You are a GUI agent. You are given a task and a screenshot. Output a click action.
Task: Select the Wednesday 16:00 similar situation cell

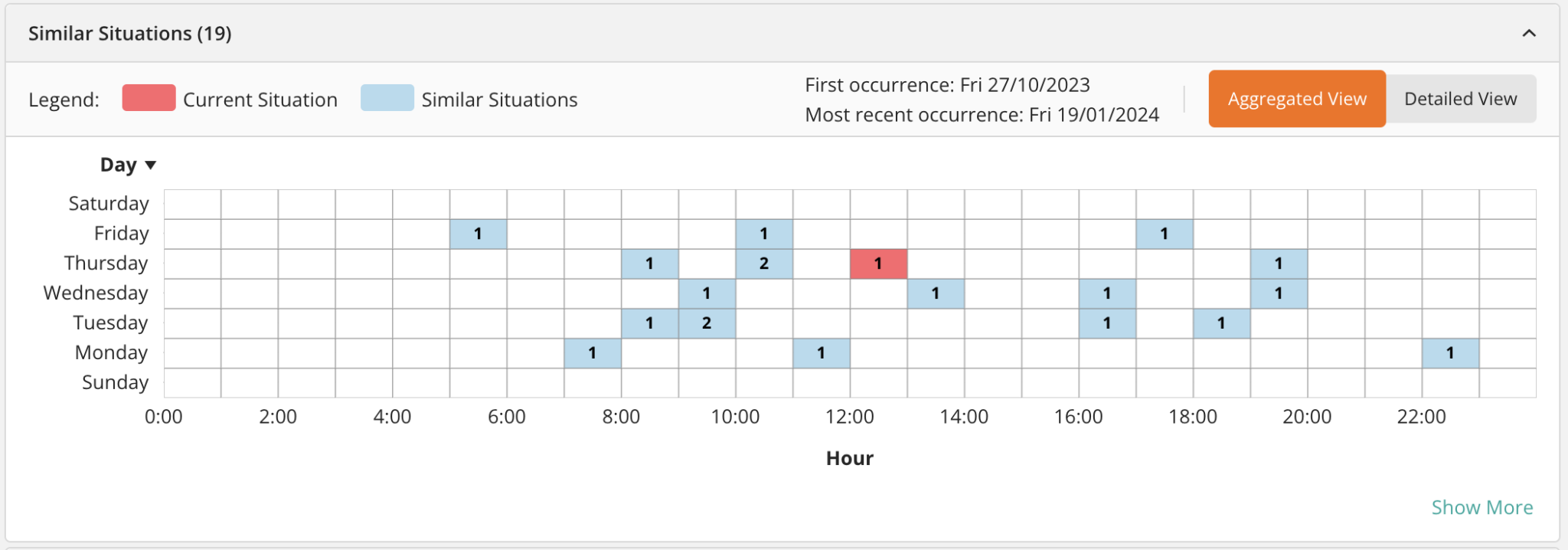click(1107, 293)
